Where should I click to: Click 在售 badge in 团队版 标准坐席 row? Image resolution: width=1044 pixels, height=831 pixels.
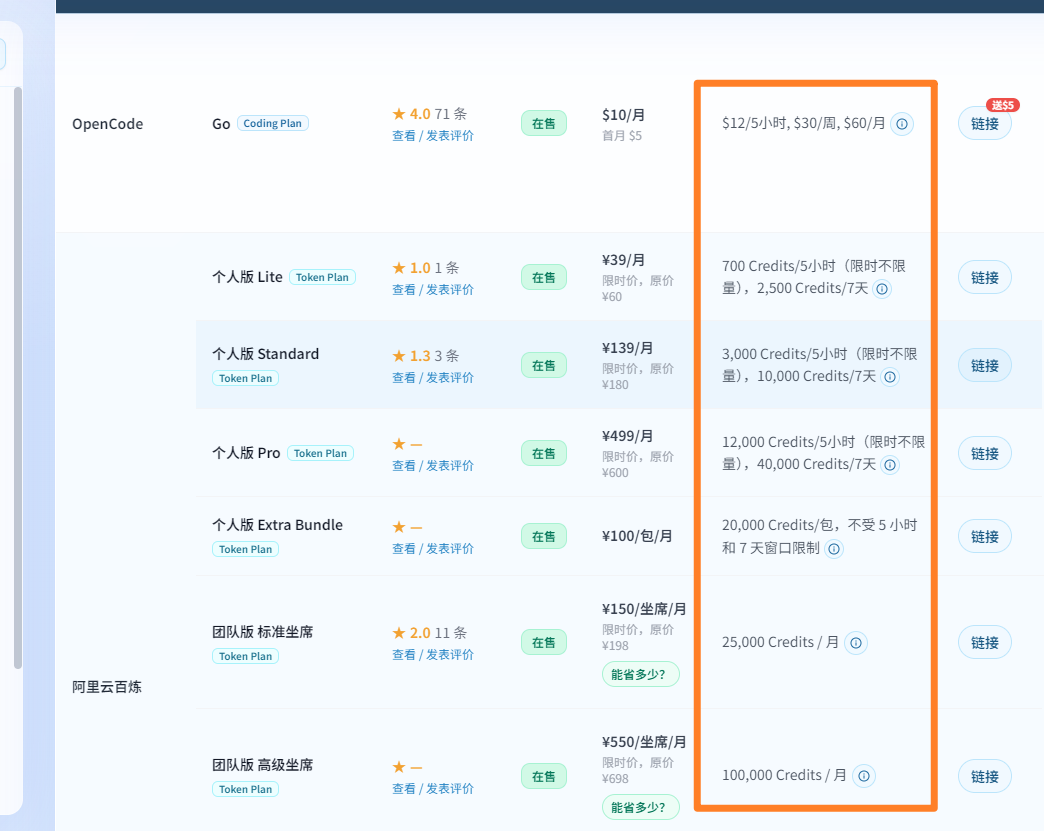click(544, 643)
